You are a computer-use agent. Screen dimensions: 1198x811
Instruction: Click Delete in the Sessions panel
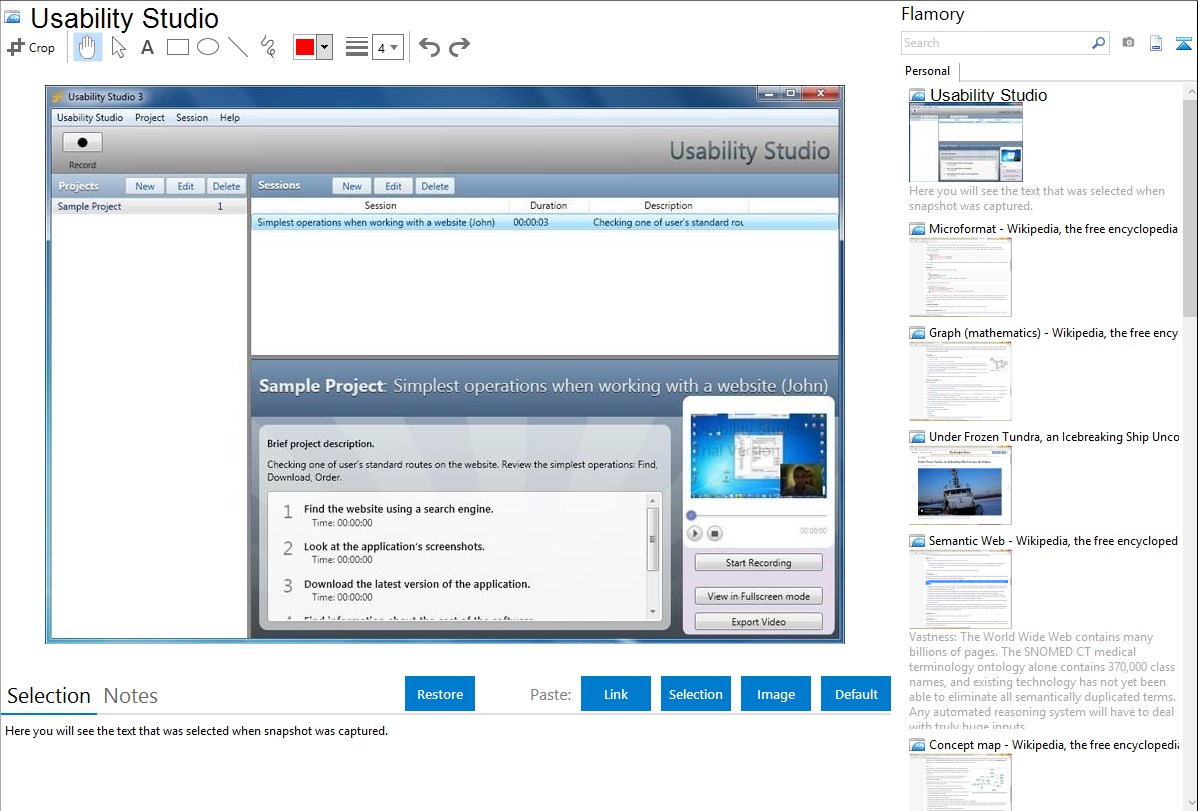[435, 186]
